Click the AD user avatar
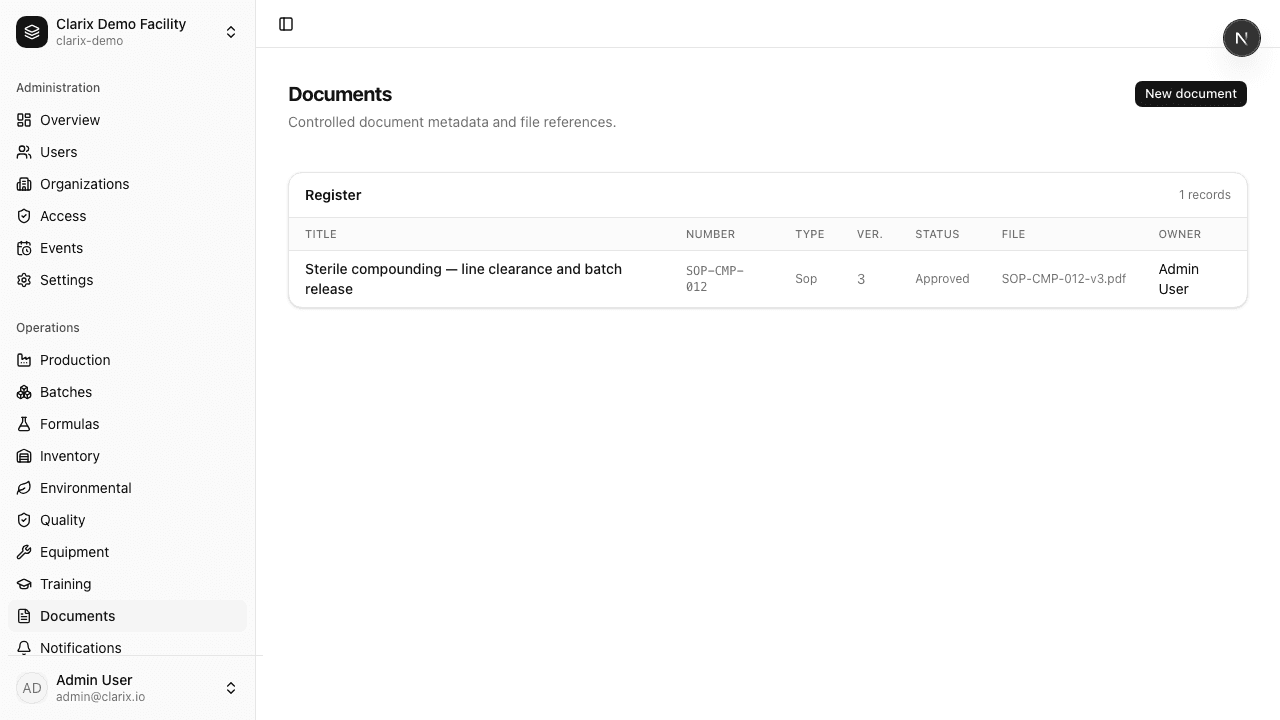This screenshot has width=1280, height=720. (x=32, y=688)
